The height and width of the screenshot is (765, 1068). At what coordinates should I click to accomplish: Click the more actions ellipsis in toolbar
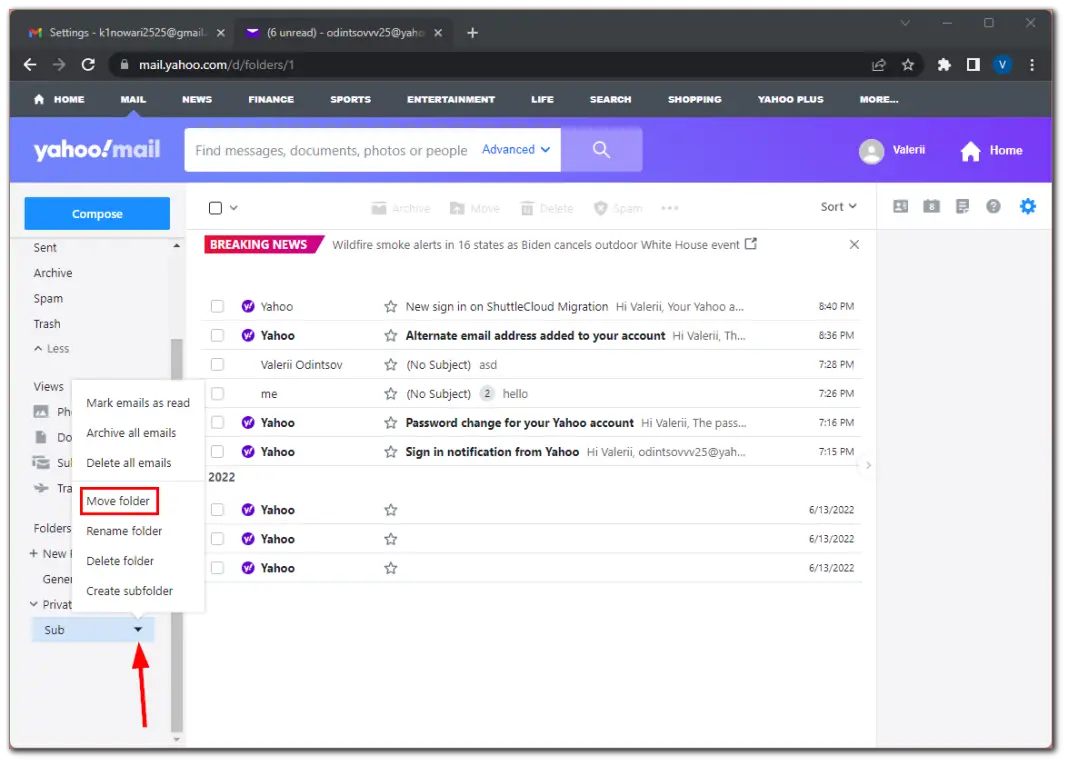(670, 208)
